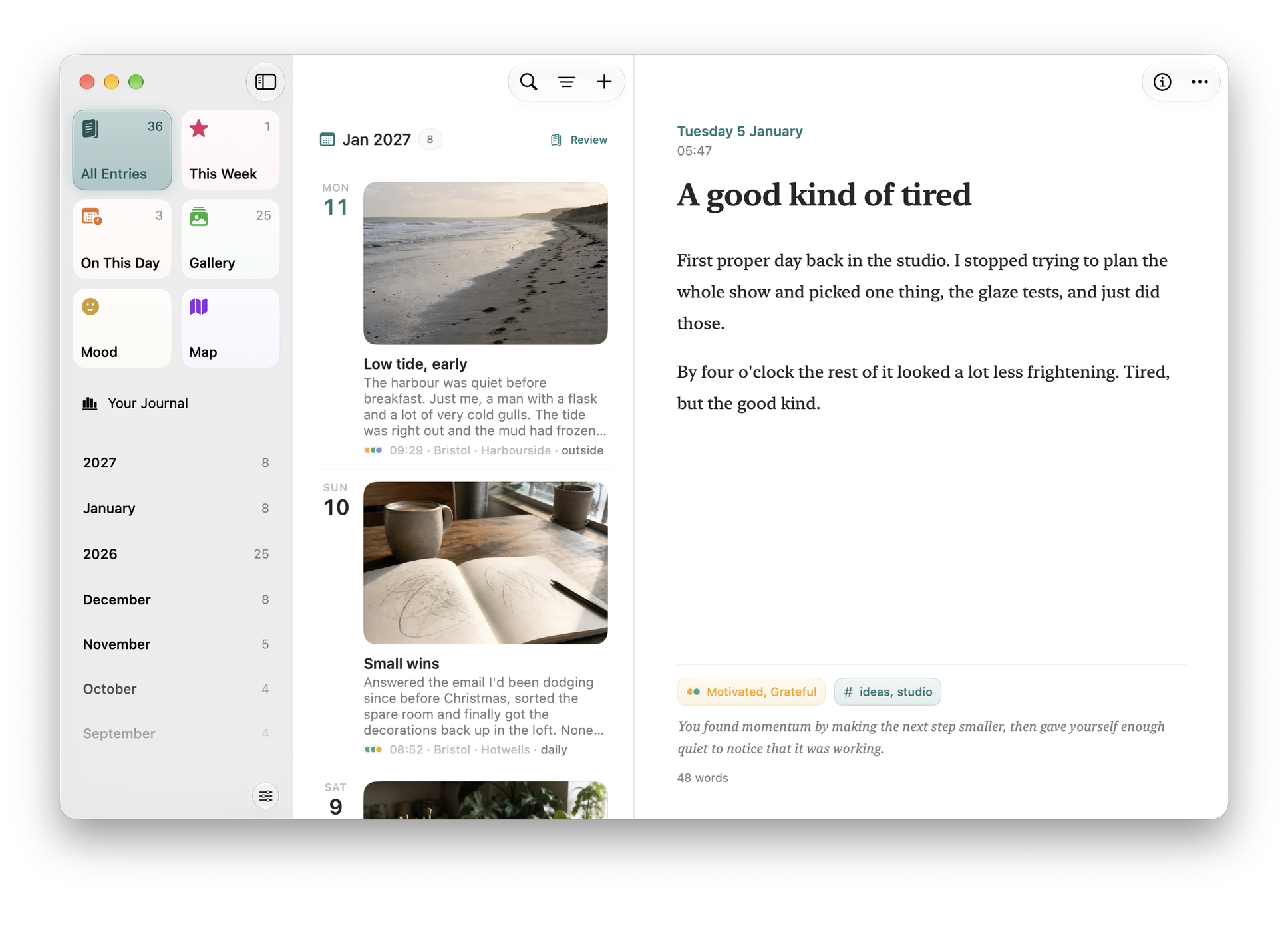Select the All Entries tile
Image resolution: width=1288 pixels, height=931 pixels.
pos(122,150)
